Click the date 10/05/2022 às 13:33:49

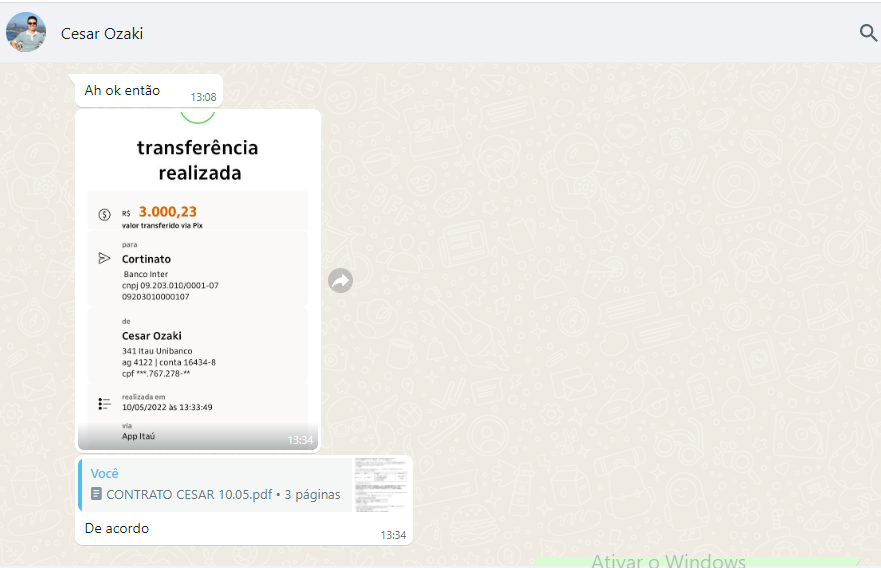point(167,407)
